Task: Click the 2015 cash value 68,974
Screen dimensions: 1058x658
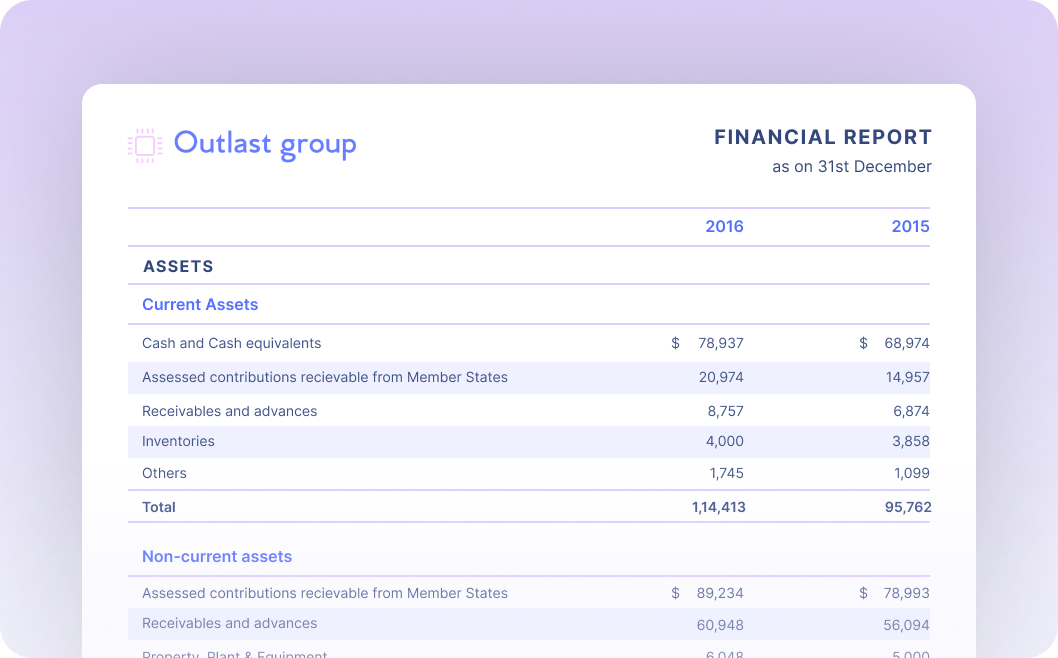Action: click(x=906, y=343)
